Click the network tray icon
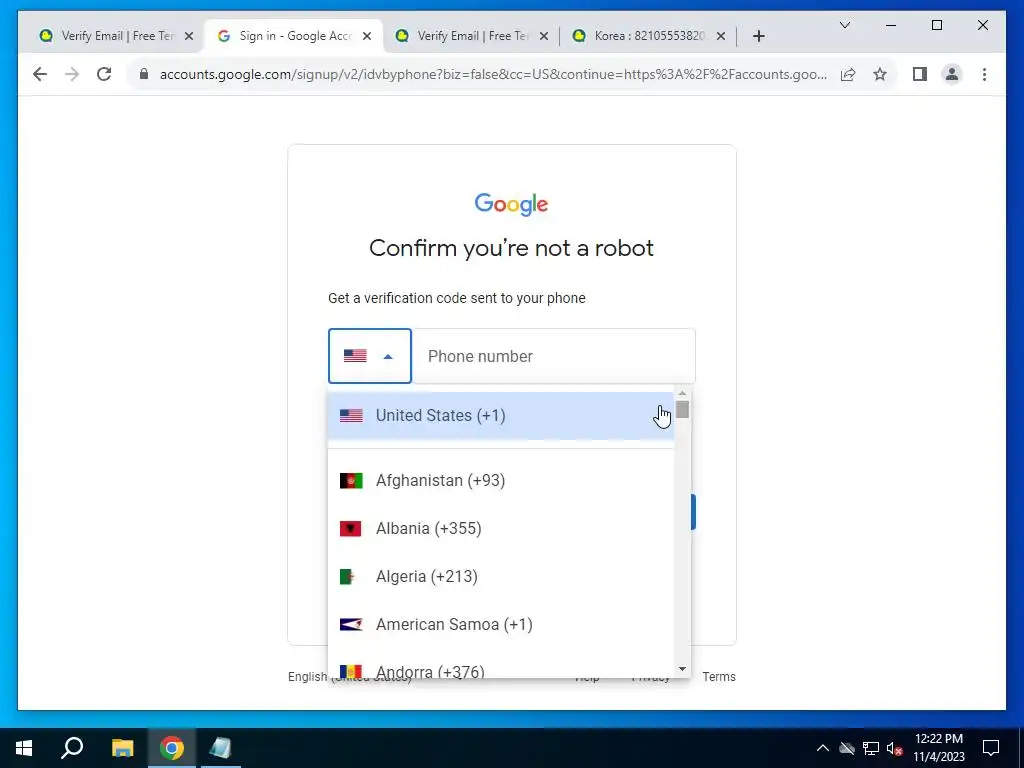This screenshot has height=768, width=1024. (x=871, y=748)
